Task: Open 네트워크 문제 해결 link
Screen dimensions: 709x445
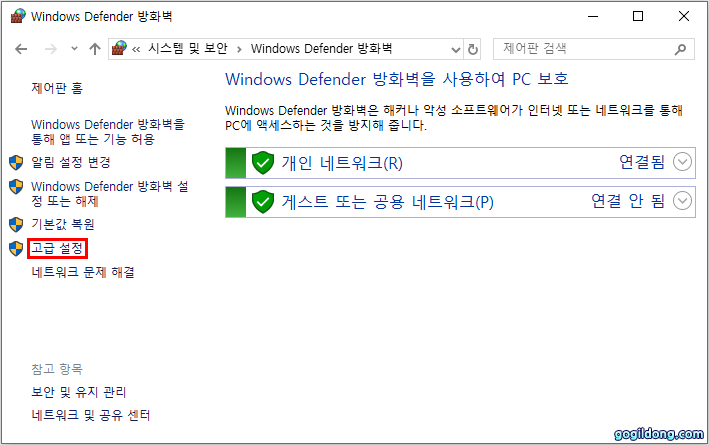Action: 83,272
